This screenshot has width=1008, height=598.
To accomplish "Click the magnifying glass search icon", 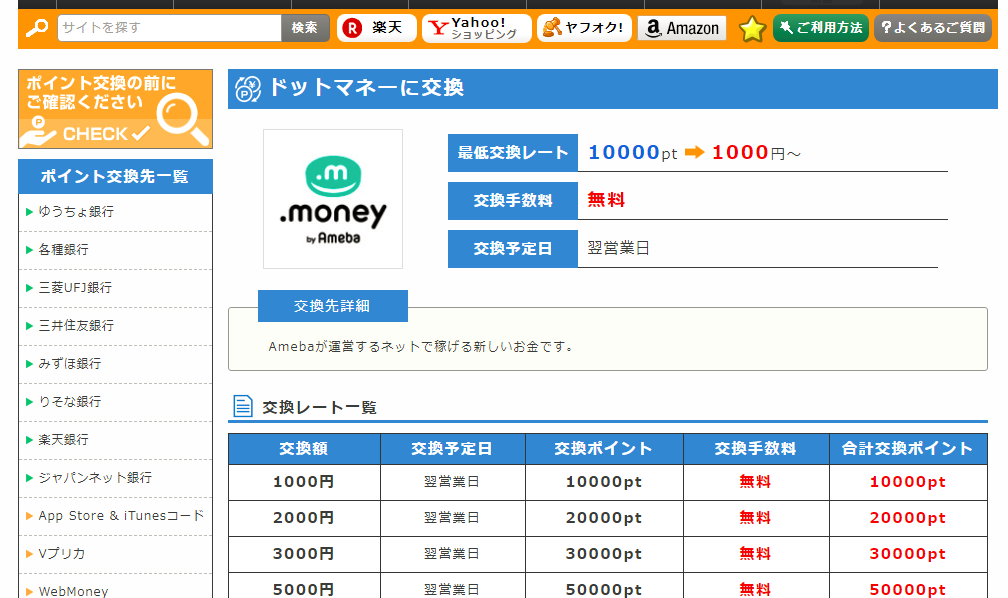I will [37, 28].
